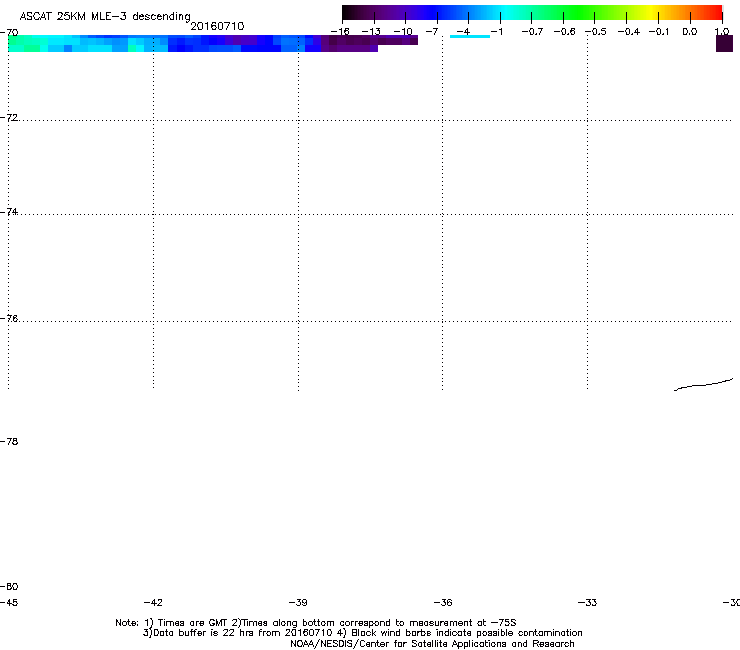This screenshot has width=740, height=650.
Task: Click the "-7" color scale label
Action: coord(432,32)
